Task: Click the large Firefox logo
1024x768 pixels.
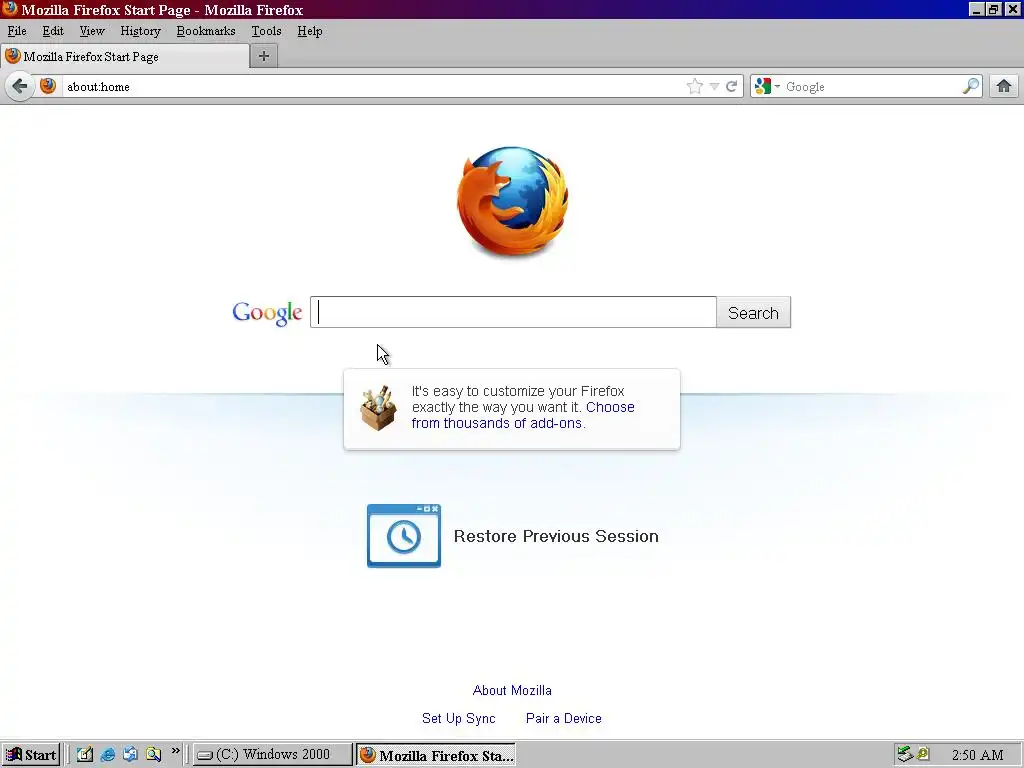Action: click(x=512, y=202)
